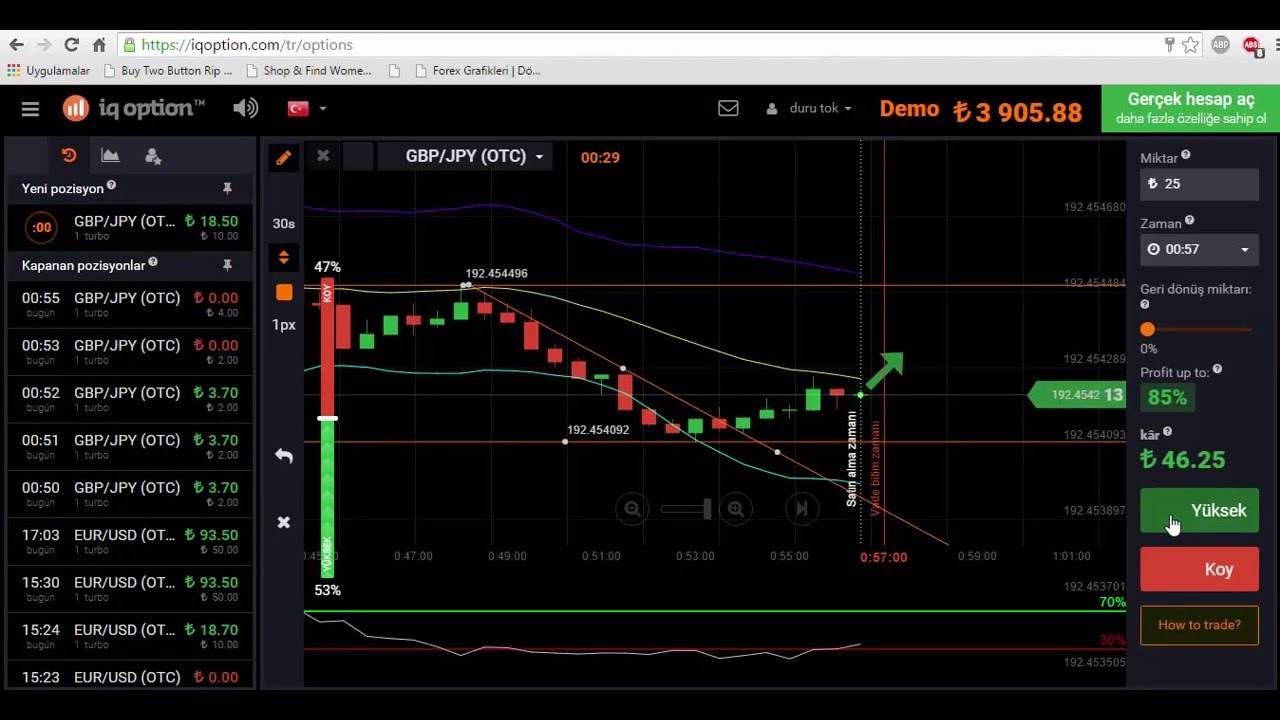
Task: Click the red Koy button
Action: point(1199,569)
